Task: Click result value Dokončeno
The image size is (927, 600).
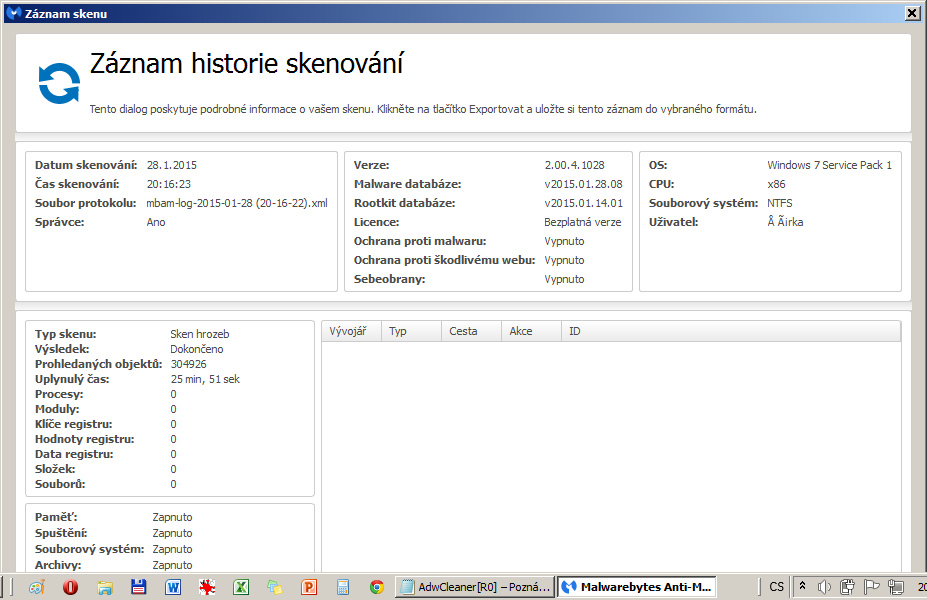Action: click(x=196, y=349)
